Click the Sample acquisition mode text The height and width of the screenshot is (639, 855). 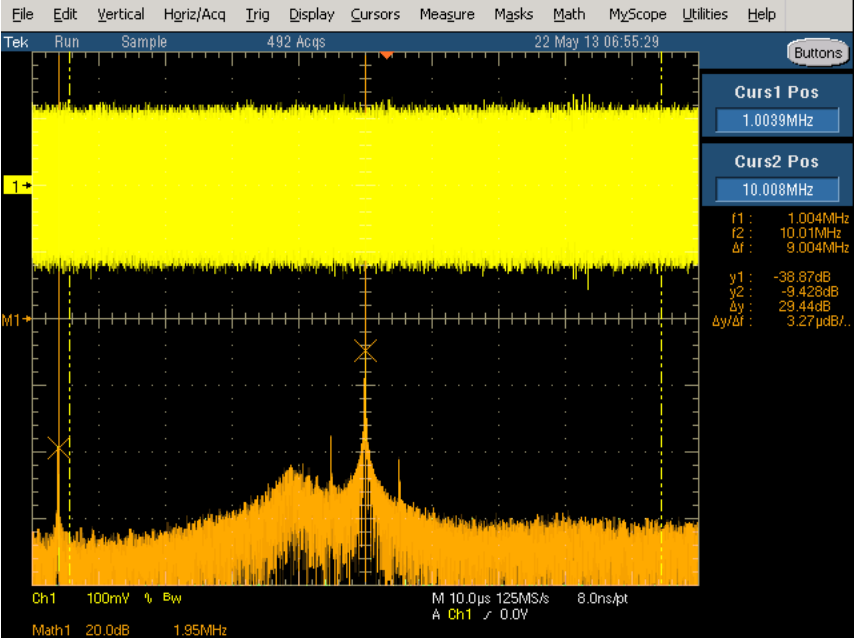pyautogui.click(x=144, y=42)
